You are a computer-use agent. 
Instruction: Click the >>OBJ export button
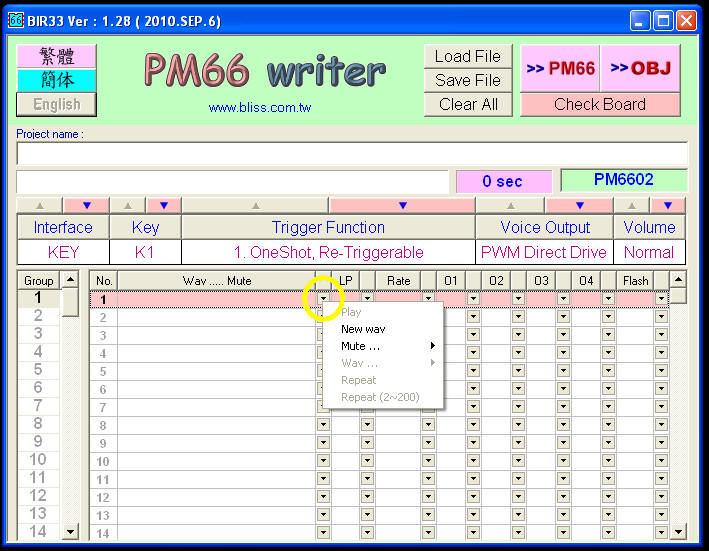click(641, 68)
